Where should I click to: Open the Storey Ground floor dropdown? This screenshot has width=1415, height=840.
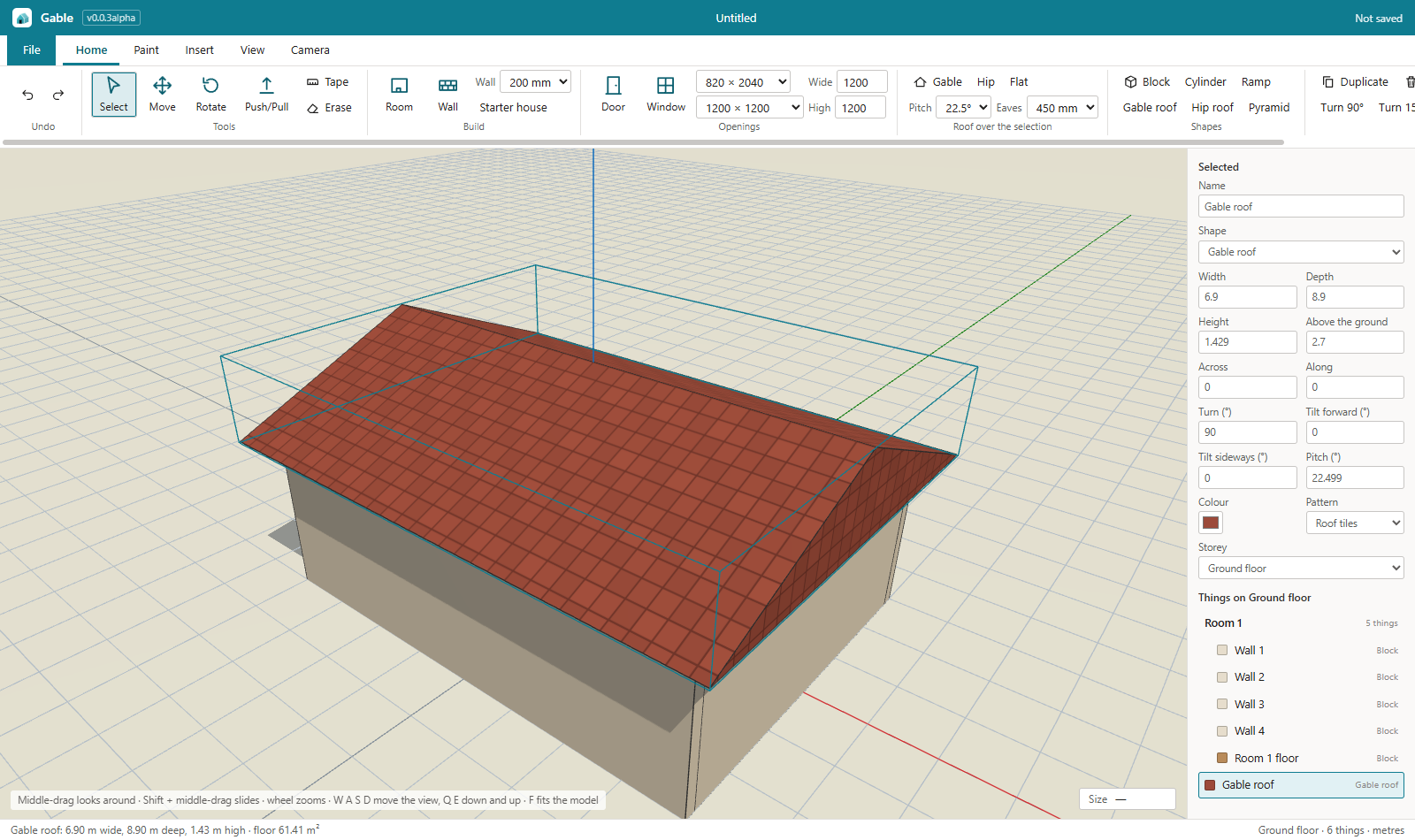1301,569
